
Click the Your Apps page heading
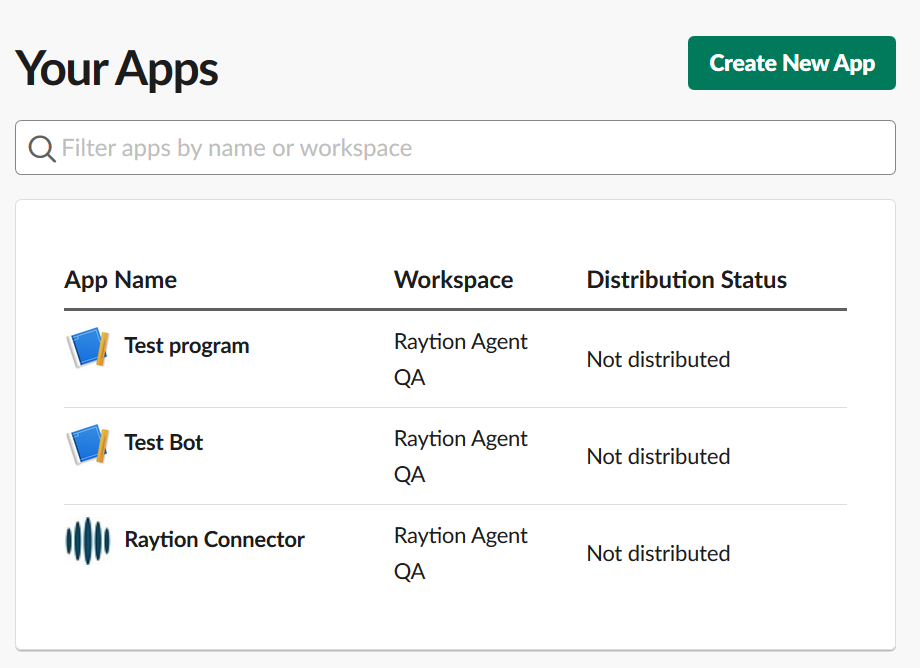(x=117, y=68)
